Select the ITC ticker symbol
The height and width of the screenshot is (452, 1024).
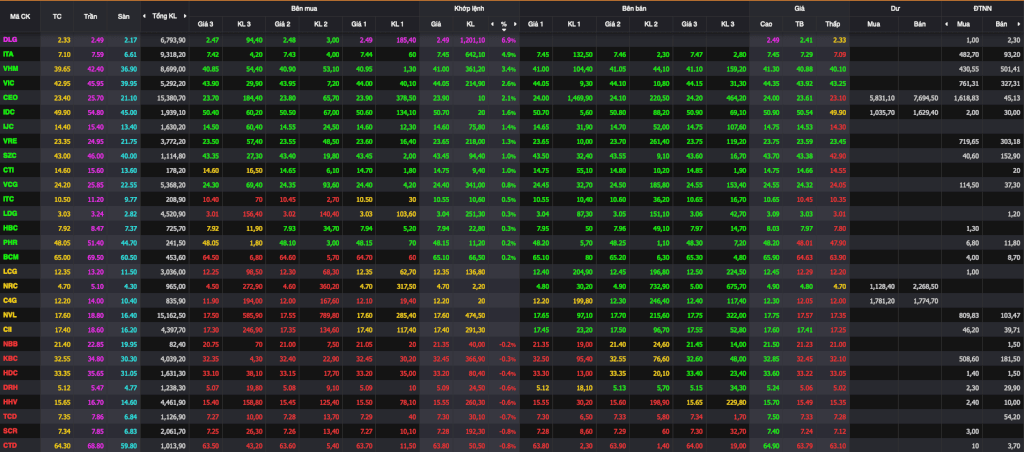(x=9, y=198)
